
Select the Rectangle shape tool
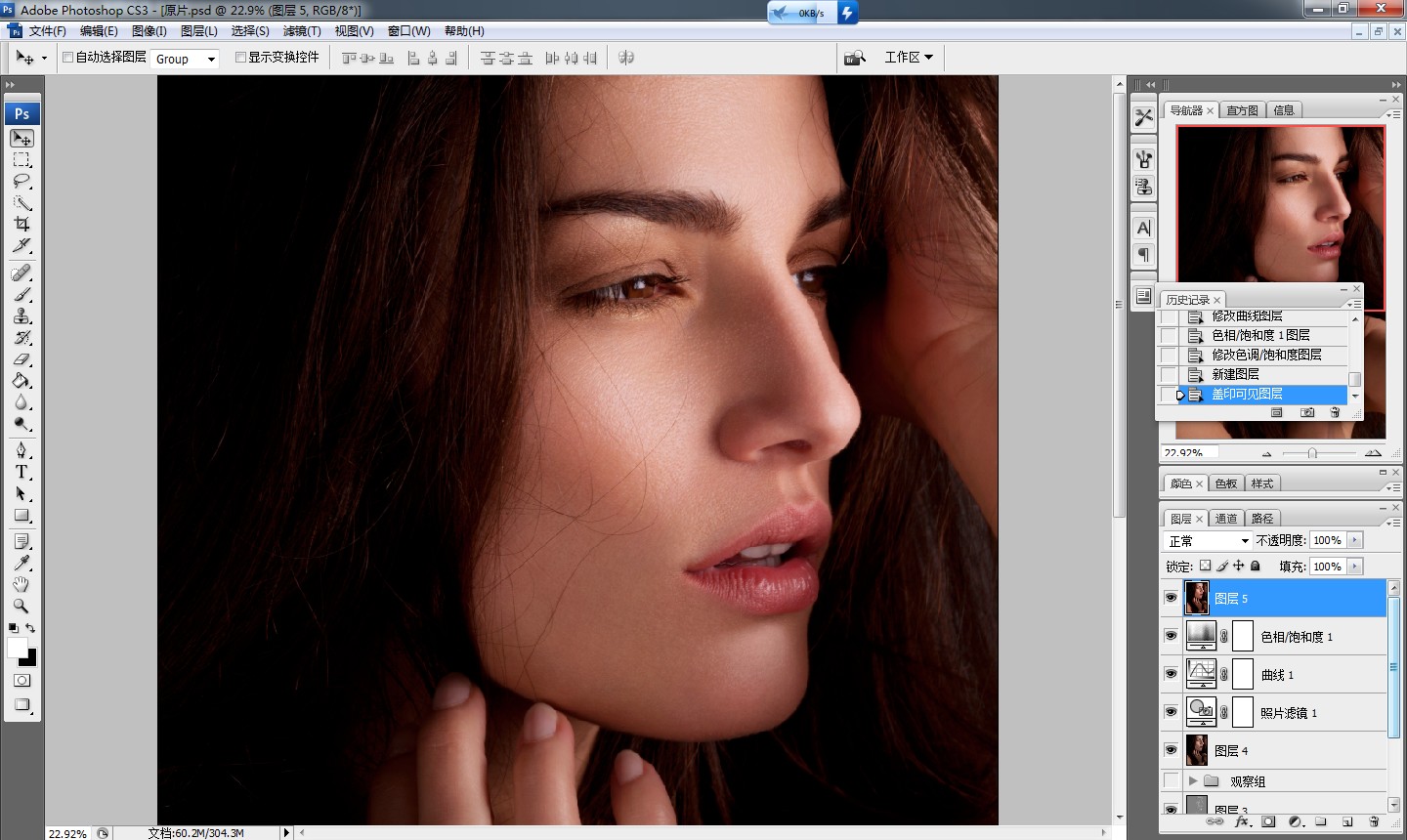[x=21, y=516]
